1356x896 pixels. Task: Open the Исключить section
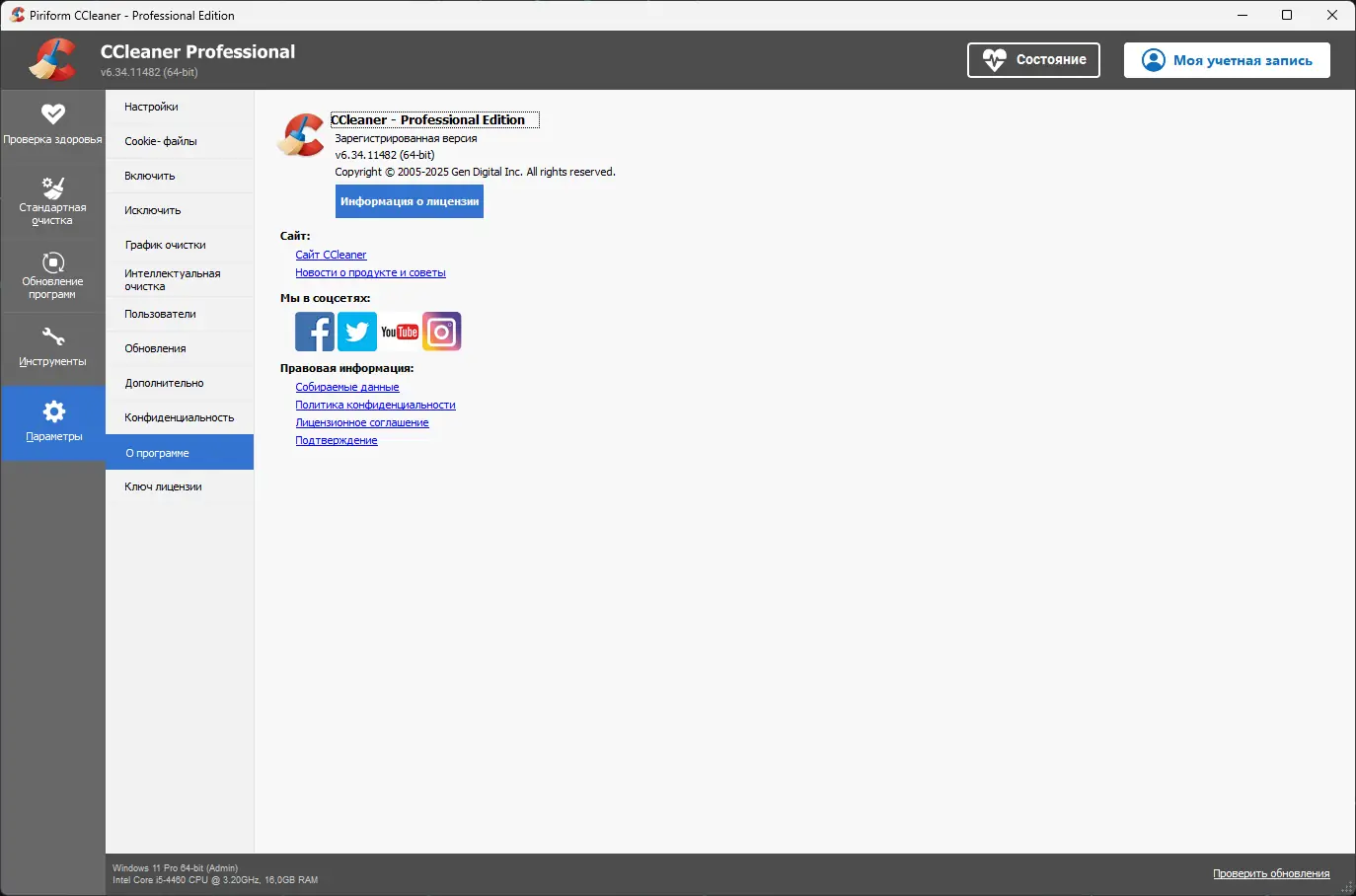coord(180,210)
